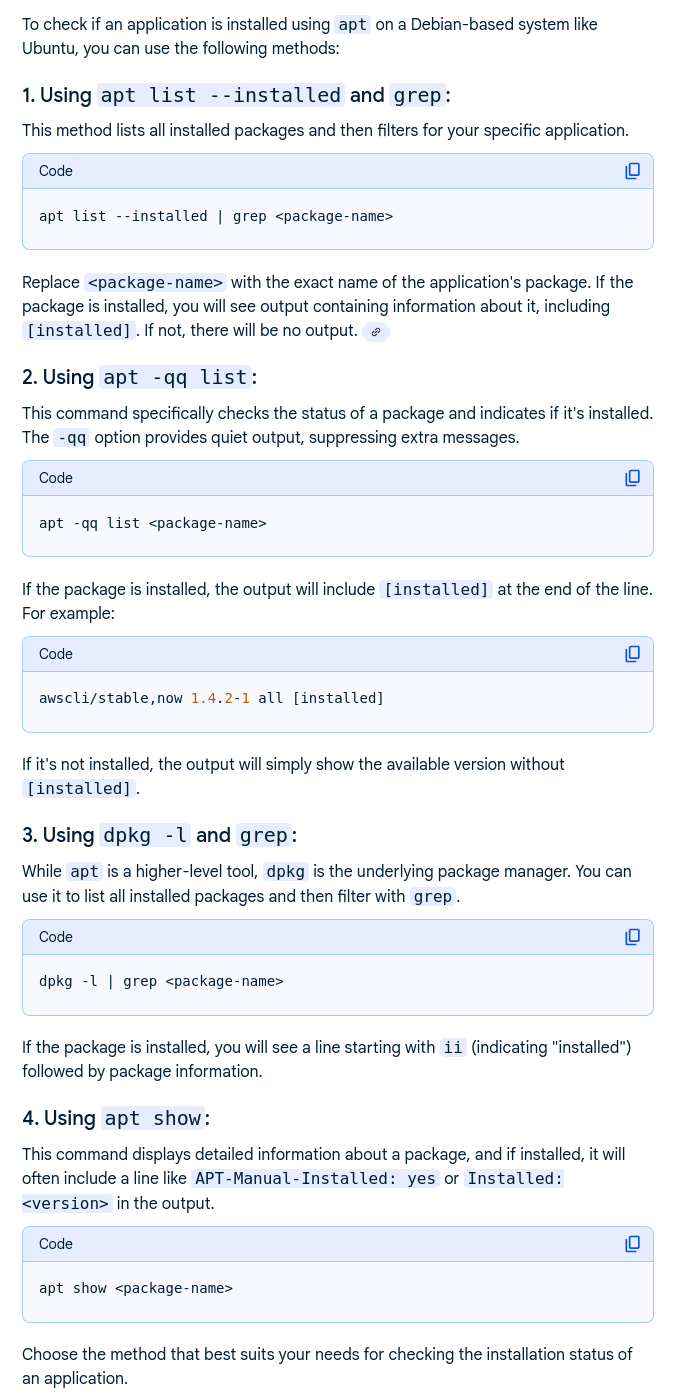Screen dimensions: 679x1393
Task: Click heading "2. Using apt -qq list"
Action: [140, 377]
